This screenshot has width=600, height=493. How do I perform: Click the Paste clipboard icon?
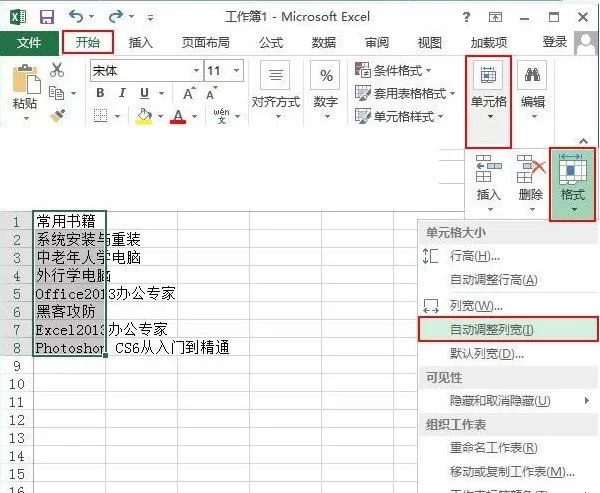click(x=25, y=78)
